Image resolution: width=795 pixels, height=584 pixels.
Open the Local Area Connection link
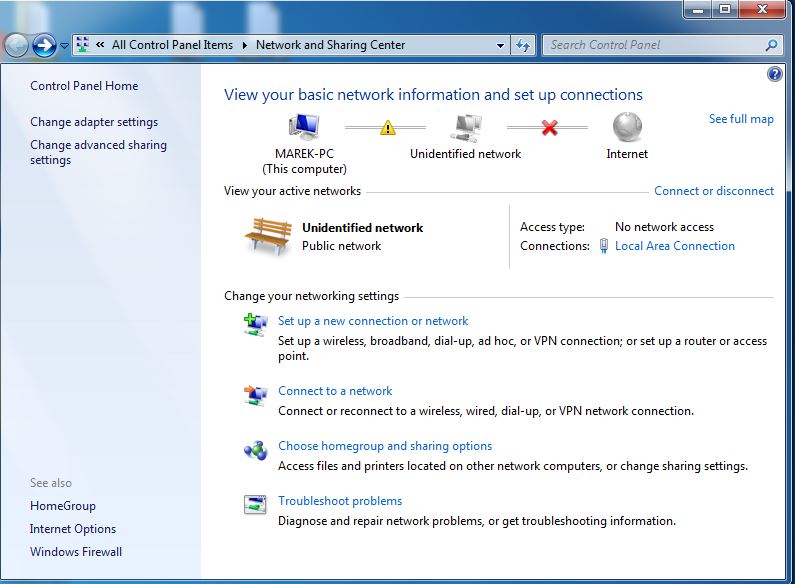[674, 246]
